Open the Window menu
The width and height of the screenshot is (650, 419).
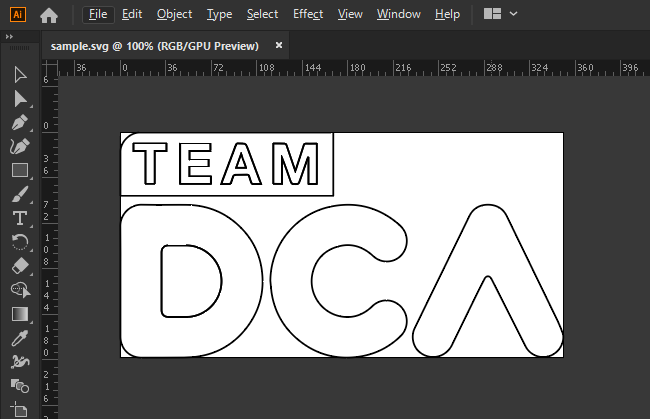pos(398,15)
